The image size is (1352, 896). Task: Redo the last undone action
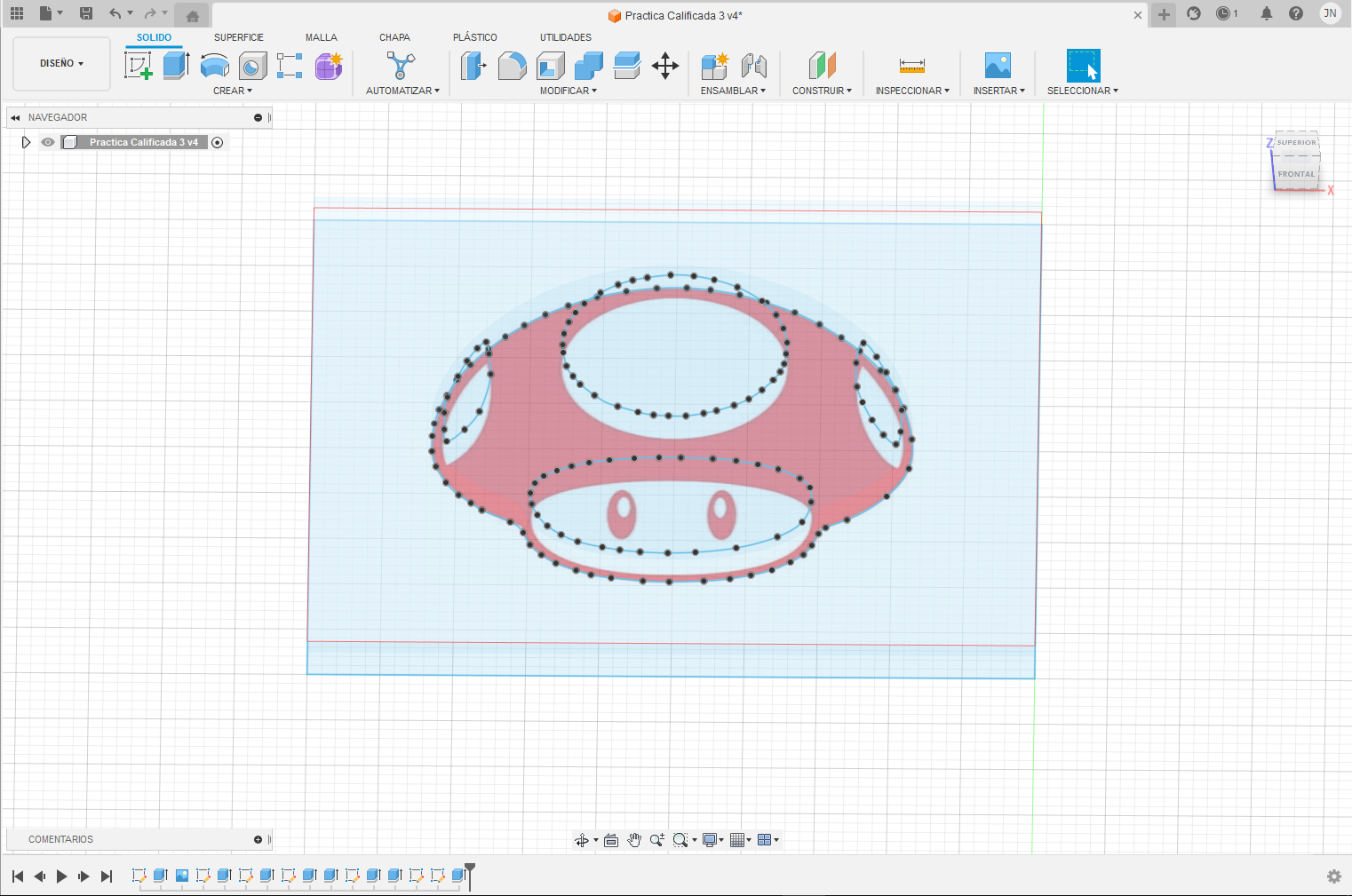[150, 13]
